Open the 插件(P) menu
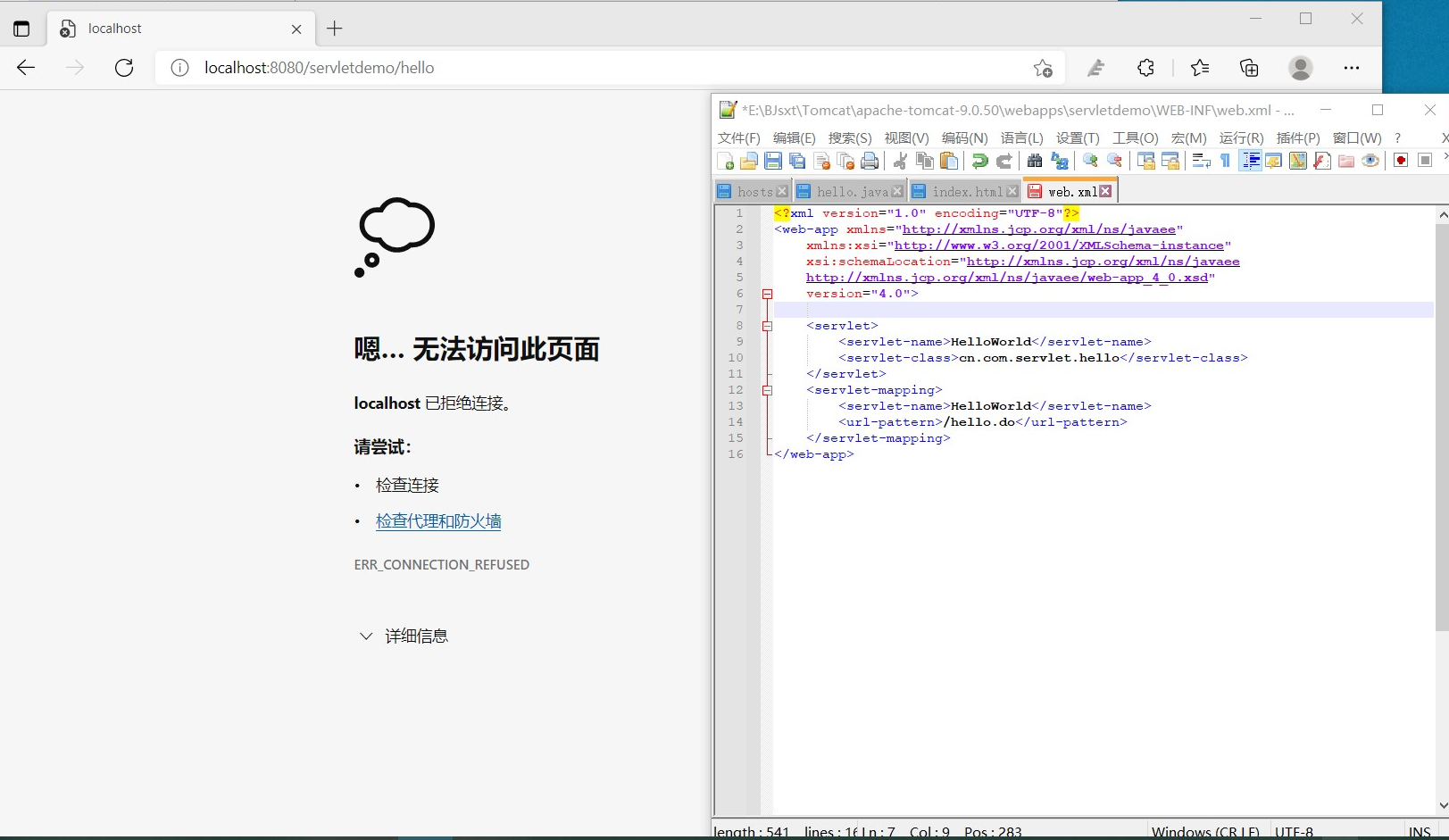This screenshot has width=1449, height=840. tap(1298, 137)
